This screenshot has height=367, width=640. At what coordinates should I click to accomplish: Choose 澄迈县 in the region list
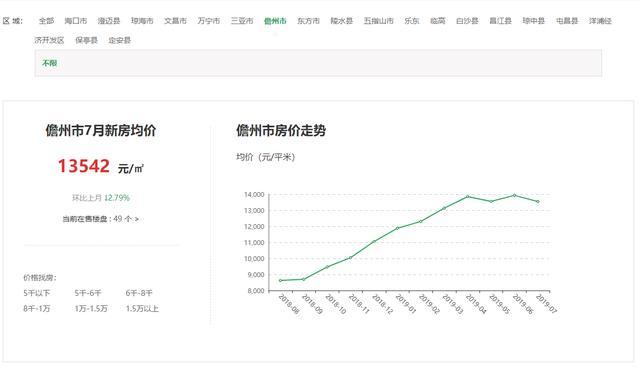click(x=109, y=21)
